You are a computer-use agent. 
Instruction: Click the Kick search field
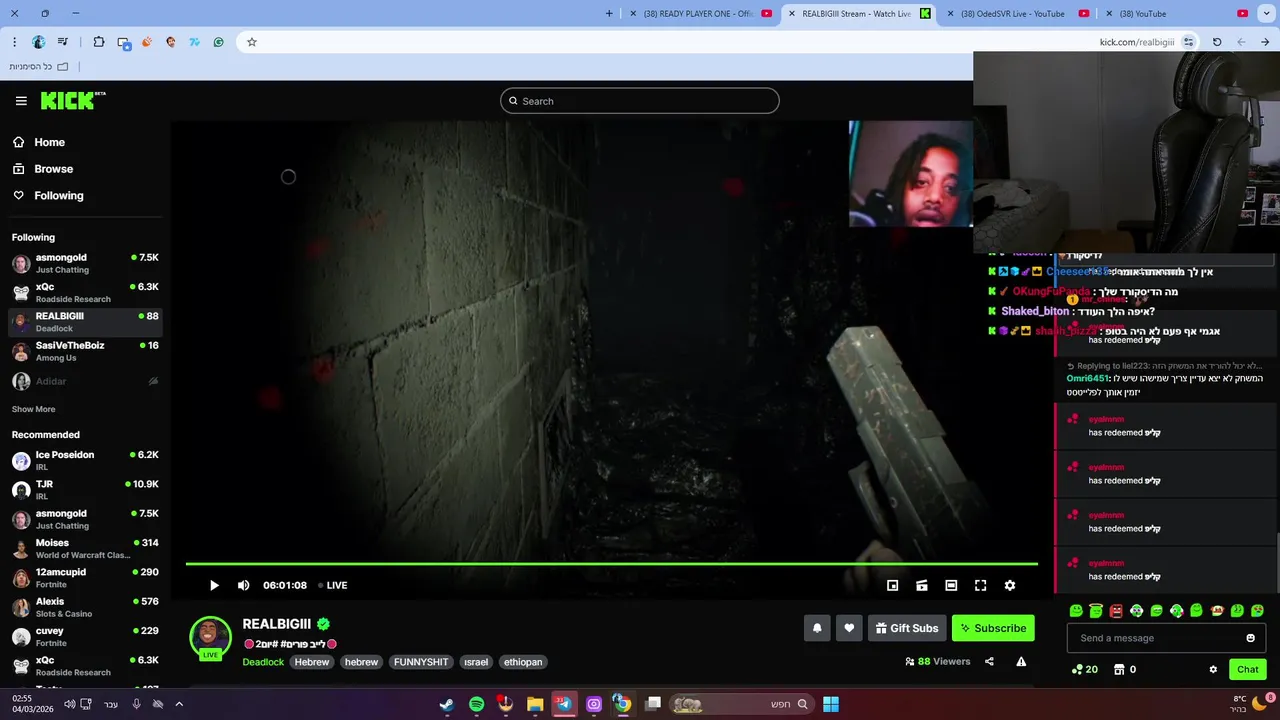click(640, 101)
